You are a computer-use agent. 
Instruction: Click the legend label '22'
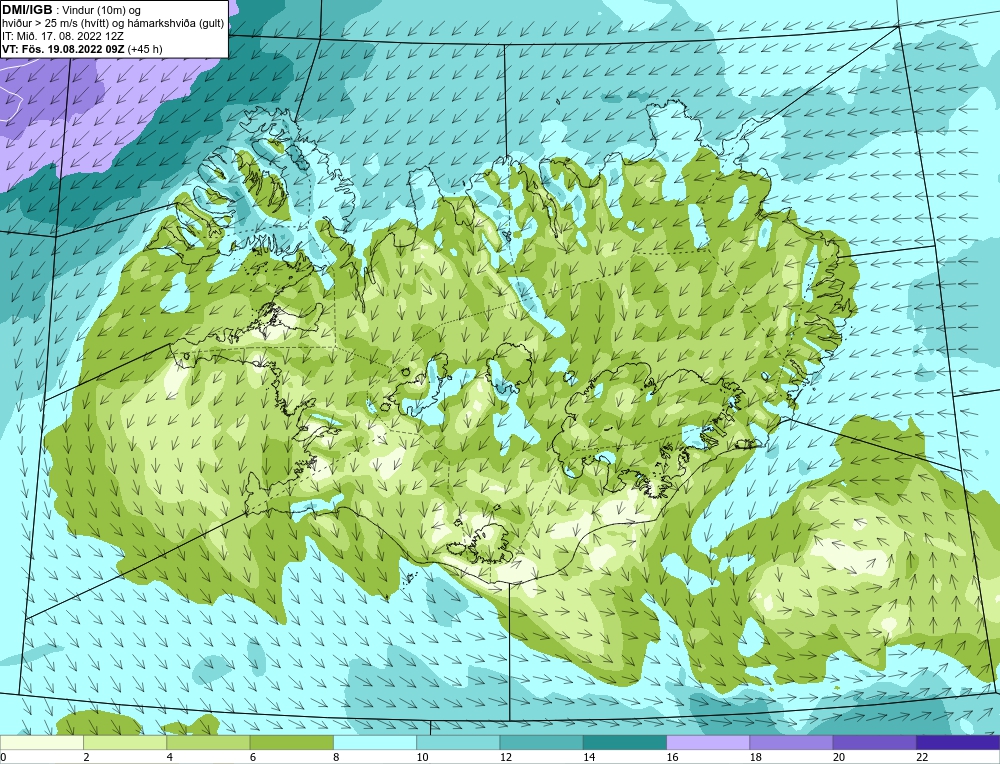coord(922,757)
